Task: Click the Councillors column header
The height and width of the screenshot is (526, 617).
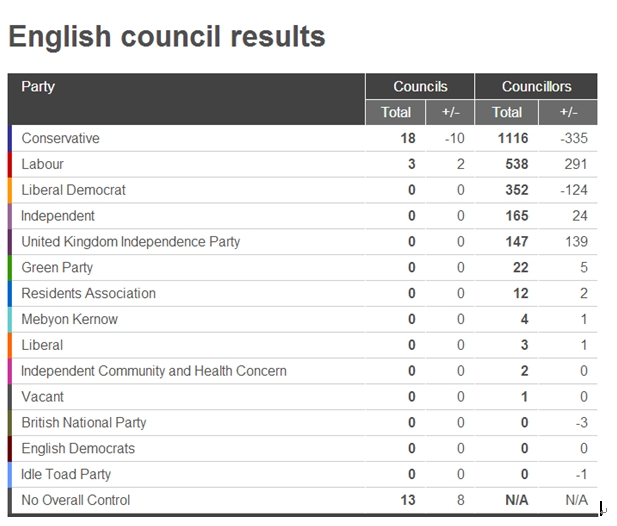Action: pos(536,87)
